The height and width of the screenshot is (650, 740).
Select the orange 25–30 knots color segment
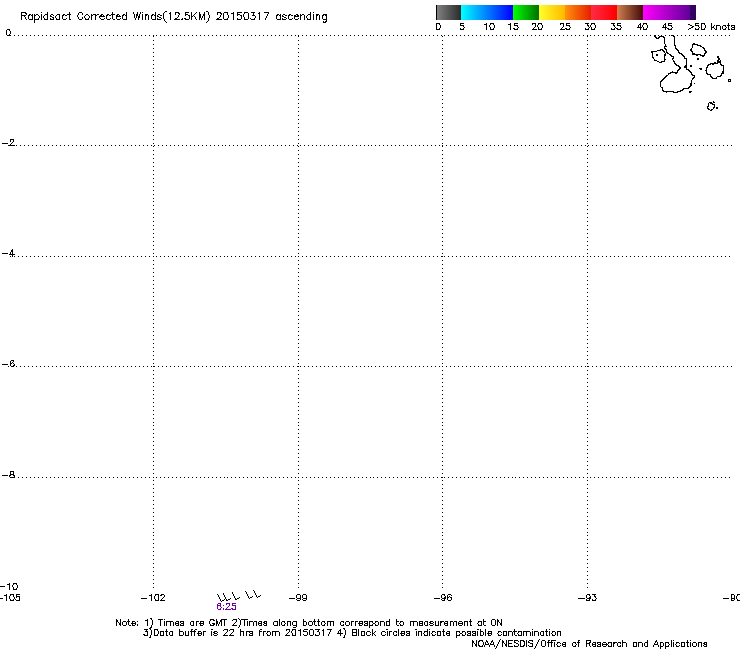click(x=578, y=12)
